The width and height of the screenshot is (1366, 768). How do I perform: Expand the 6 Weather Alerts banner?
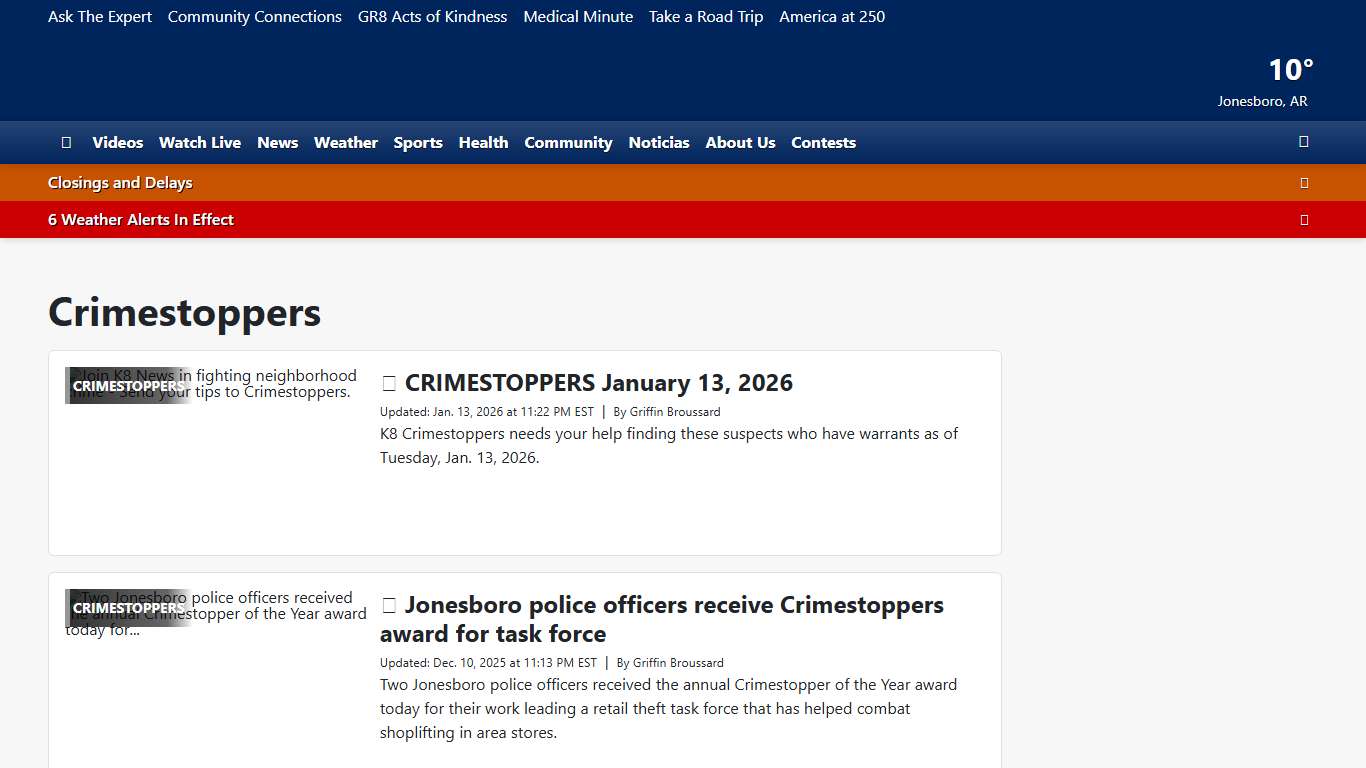[x=1304, y=219]
